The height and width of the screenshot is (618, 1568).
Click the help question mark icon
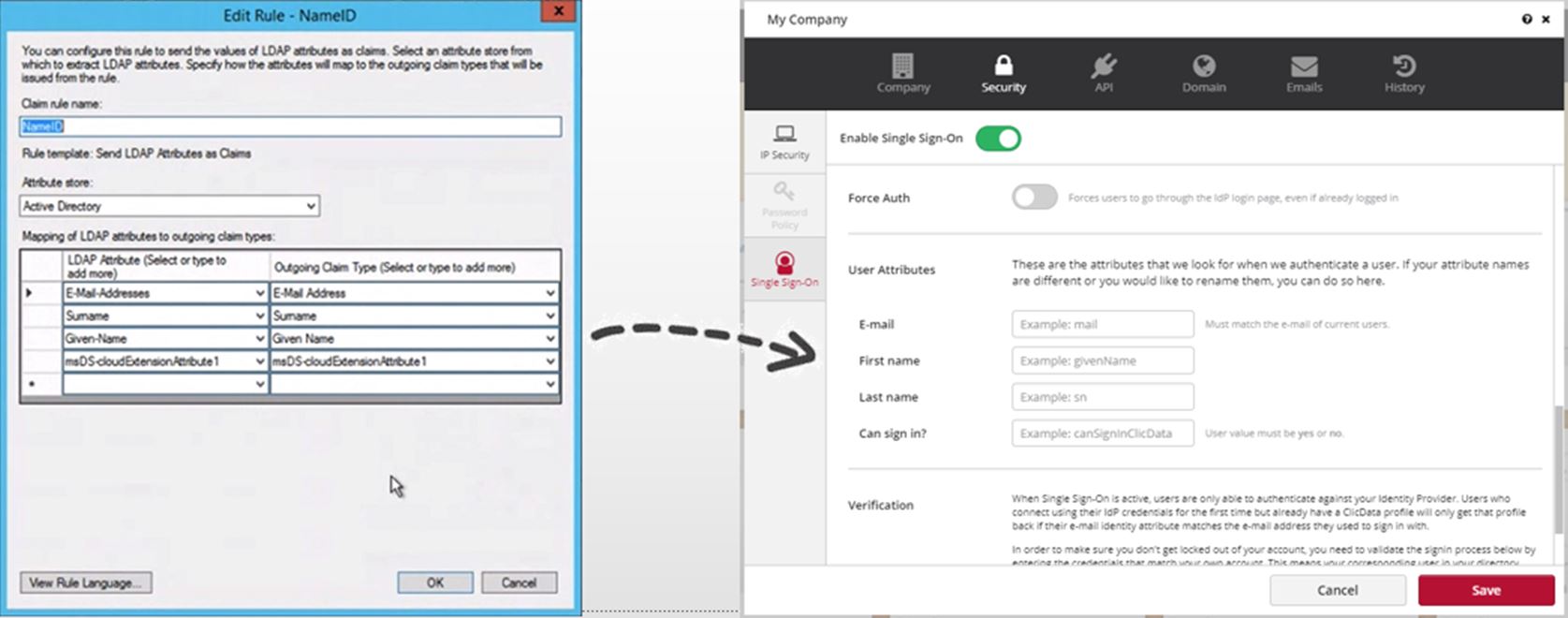point(1527,19)
